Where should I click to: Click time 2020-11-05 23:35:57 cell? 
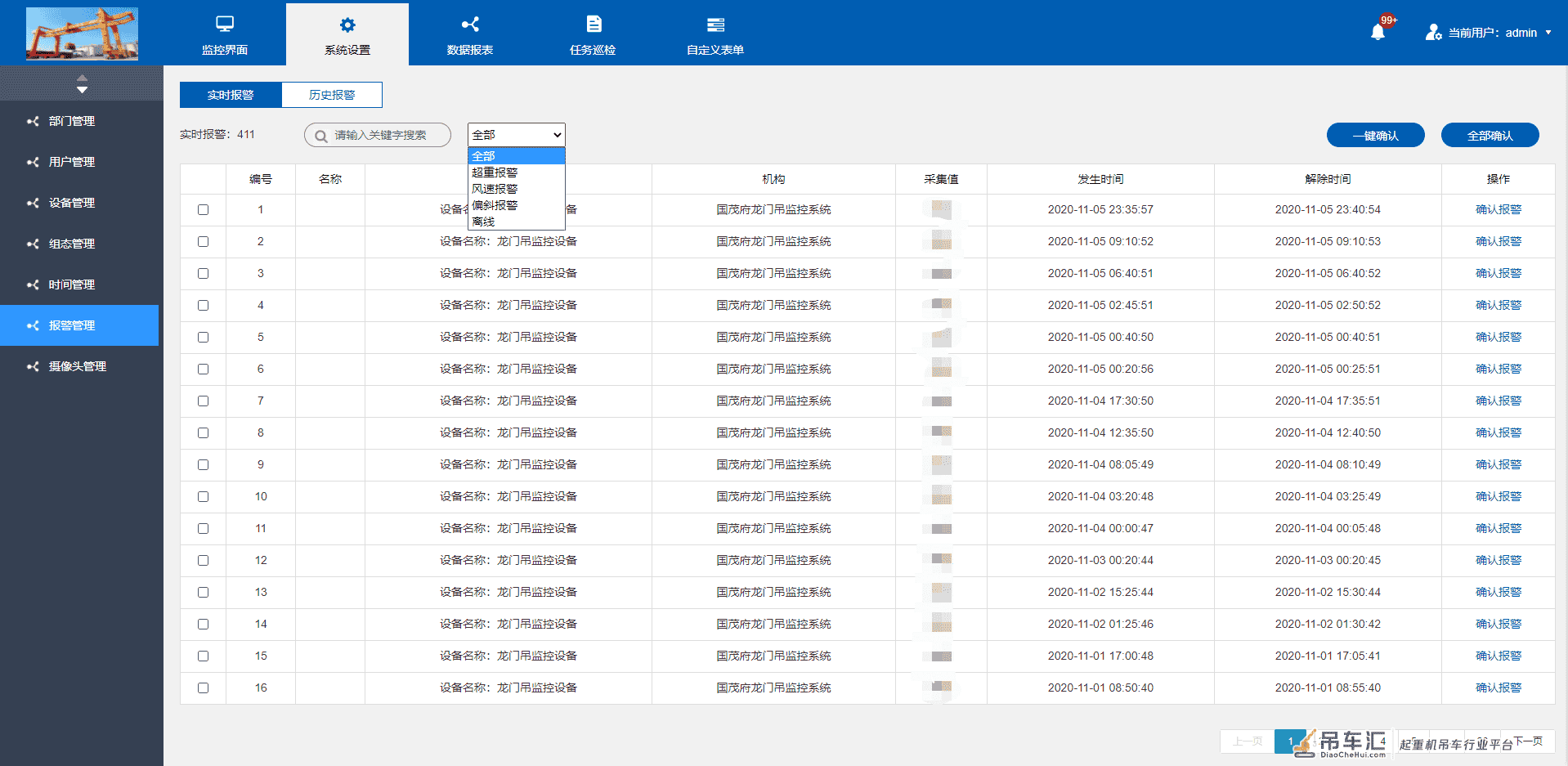tap(1100, 209)
